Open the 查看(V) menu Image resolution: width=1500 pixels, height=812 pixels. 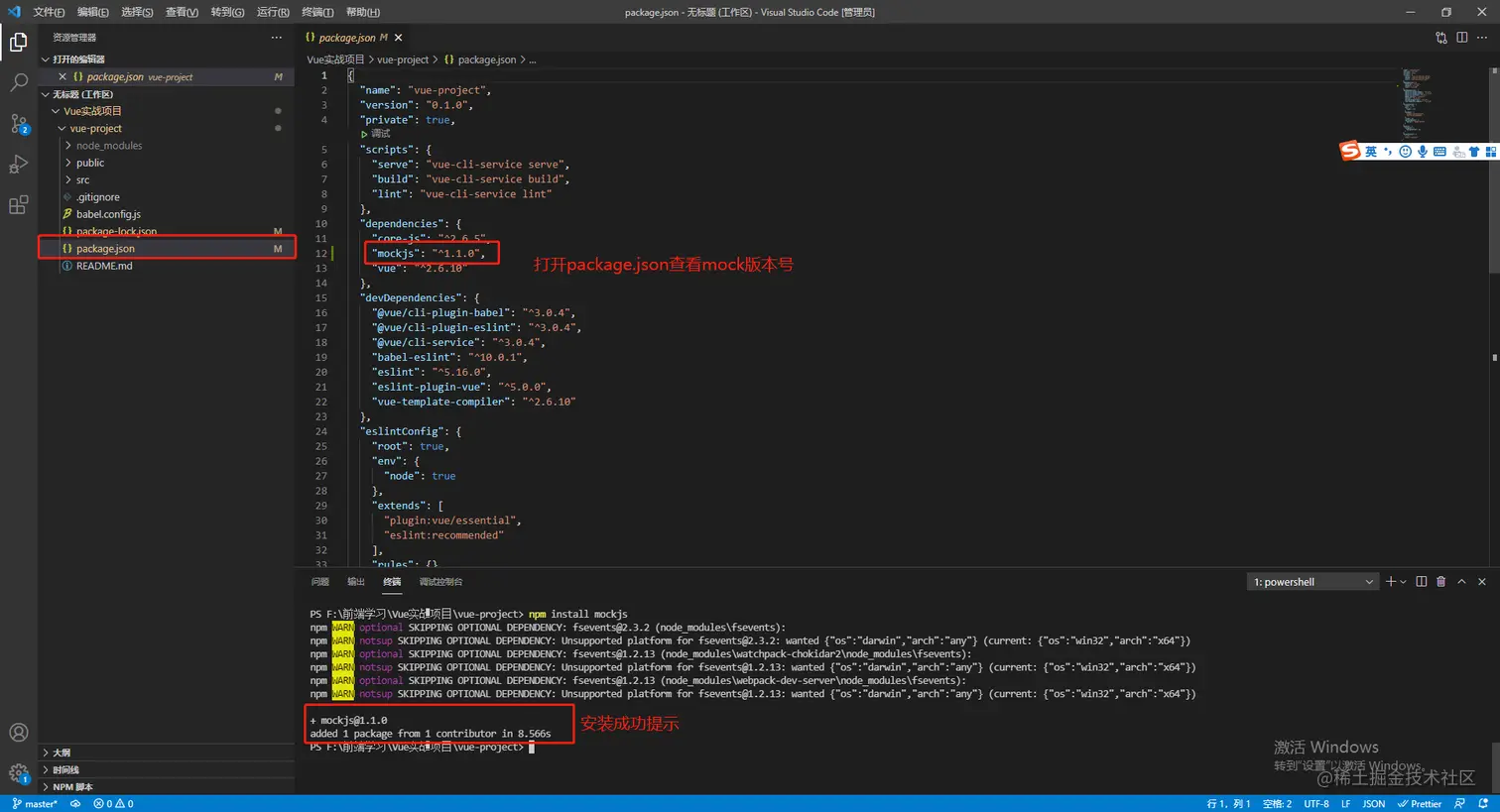click(x=182, y=12)
